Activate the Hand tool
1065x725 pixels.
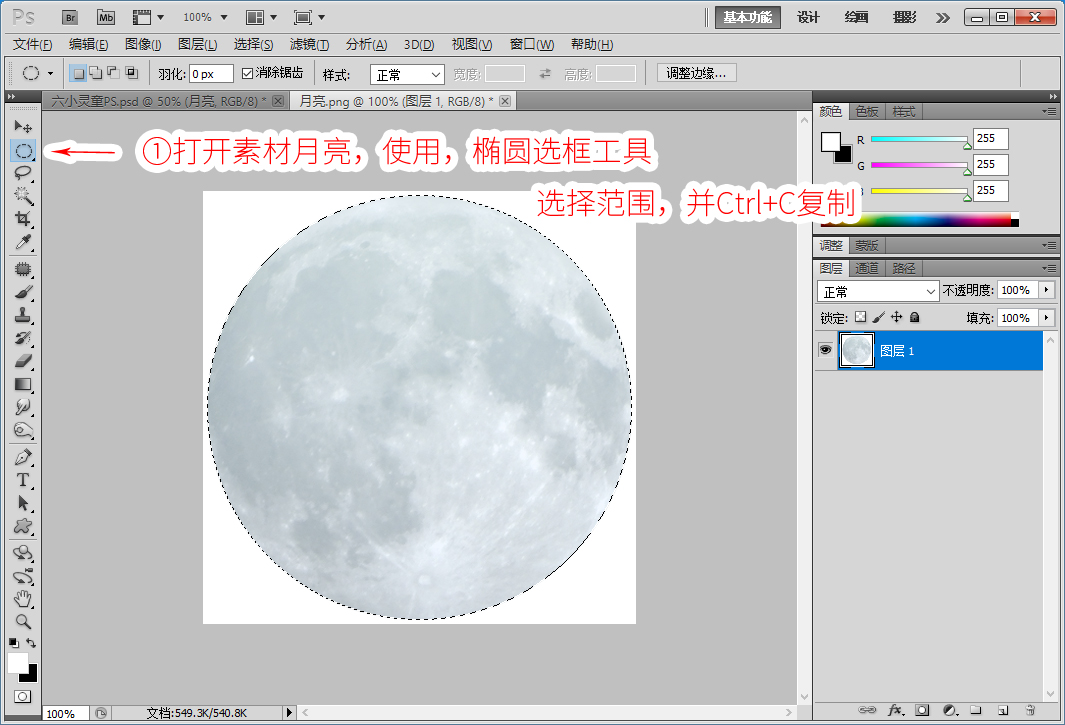pyautogui.click(x=23, y=599)
